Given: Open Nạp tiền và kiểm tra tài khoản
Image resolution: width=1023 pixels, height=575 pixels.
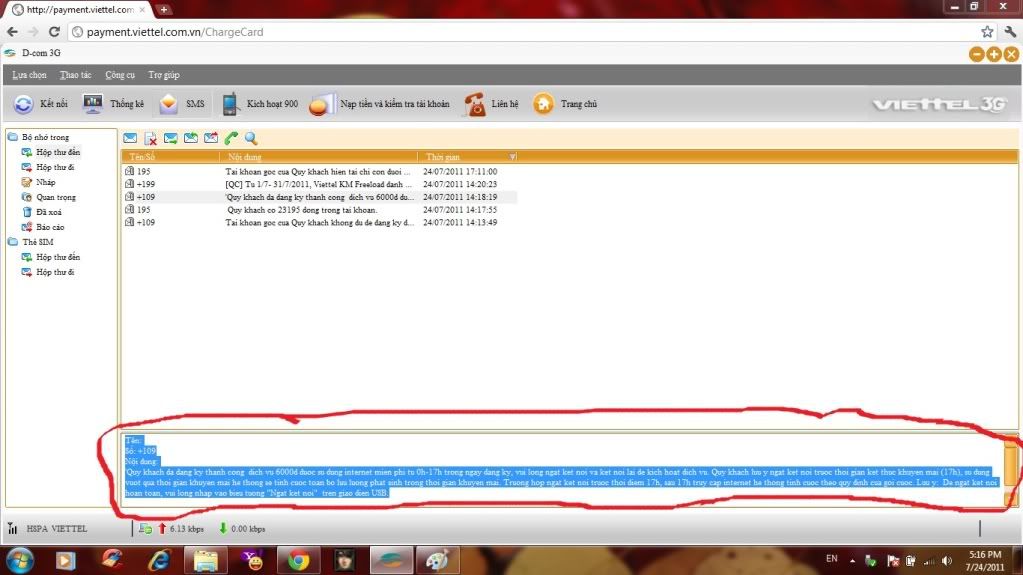Looking at the screenshot, I should [x=380, y=104].
